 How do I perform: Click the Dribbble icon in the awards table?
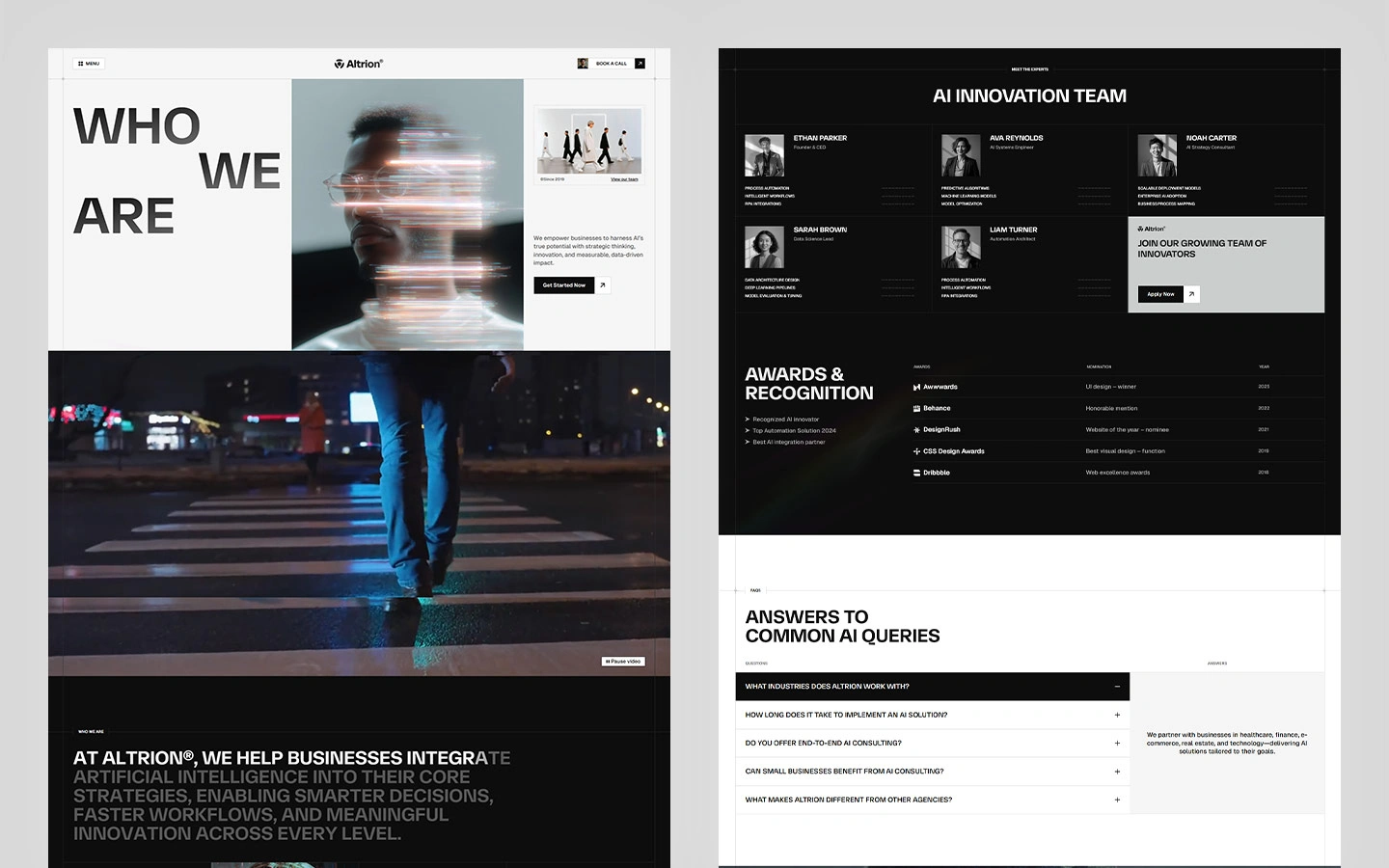[x=917, y=473]
